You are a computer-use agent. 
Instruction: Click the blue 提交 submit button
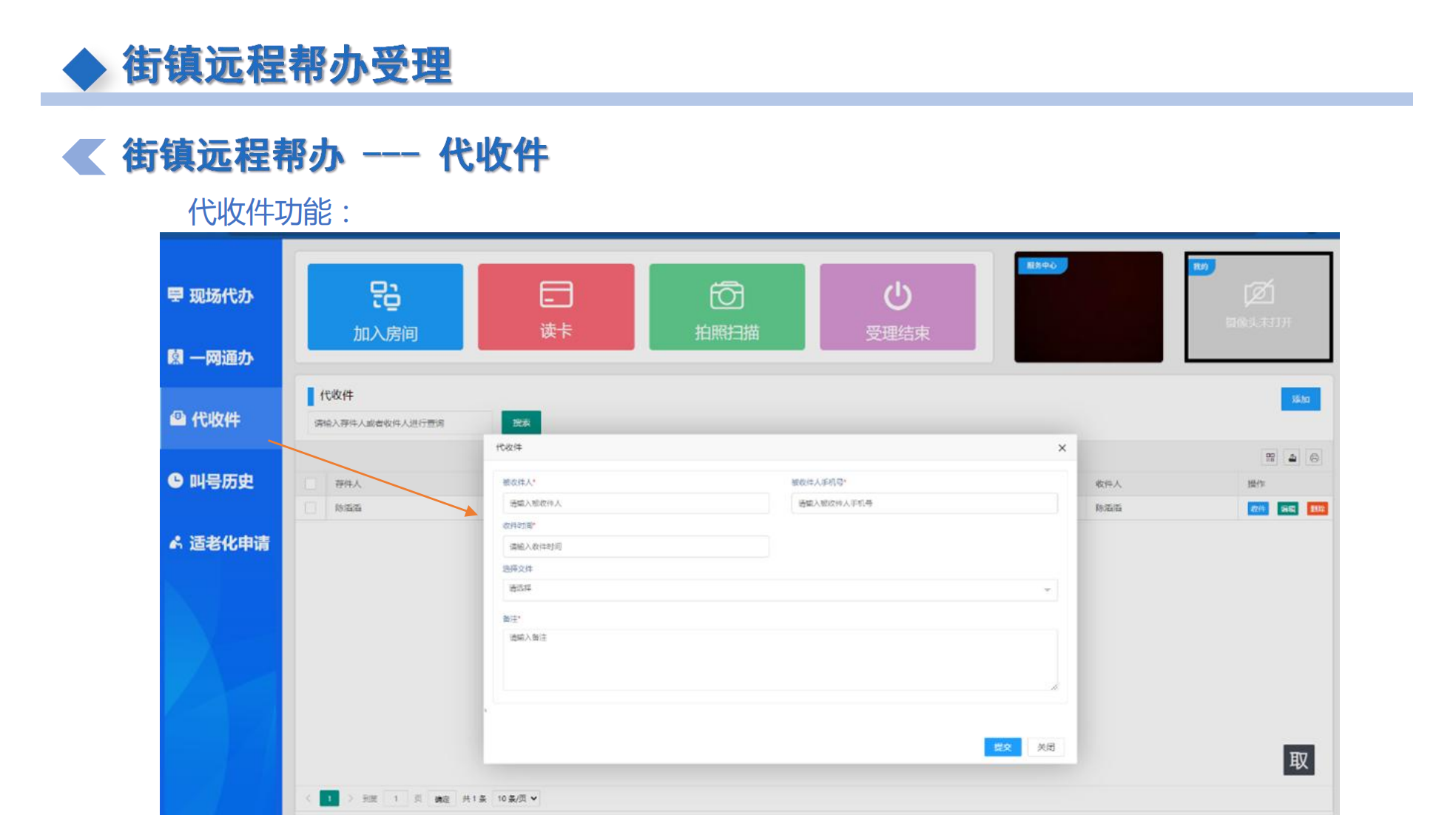pyautogui.click(x=1002, y=747)
